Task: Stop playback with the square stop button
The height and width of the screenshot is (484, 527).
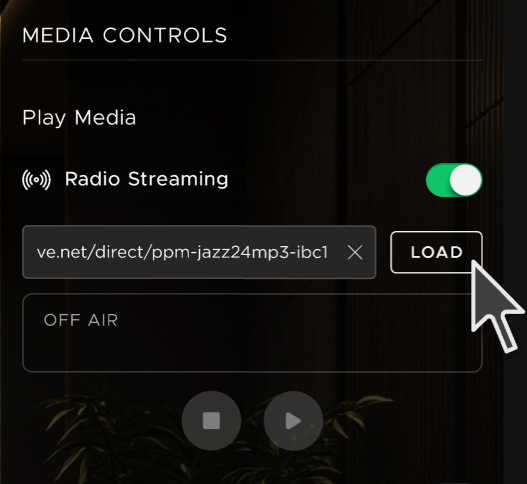Action: pyautogui.click(x=211, y=420)
